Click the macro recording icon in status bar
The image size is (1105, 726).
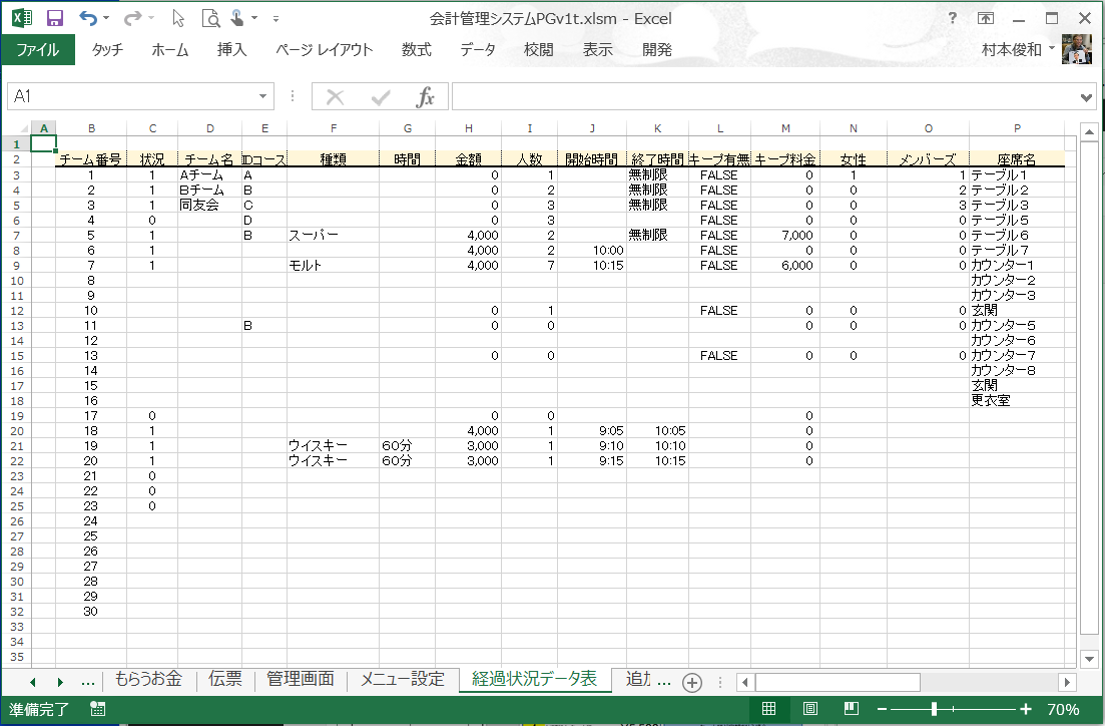click(x=97, y=709)
